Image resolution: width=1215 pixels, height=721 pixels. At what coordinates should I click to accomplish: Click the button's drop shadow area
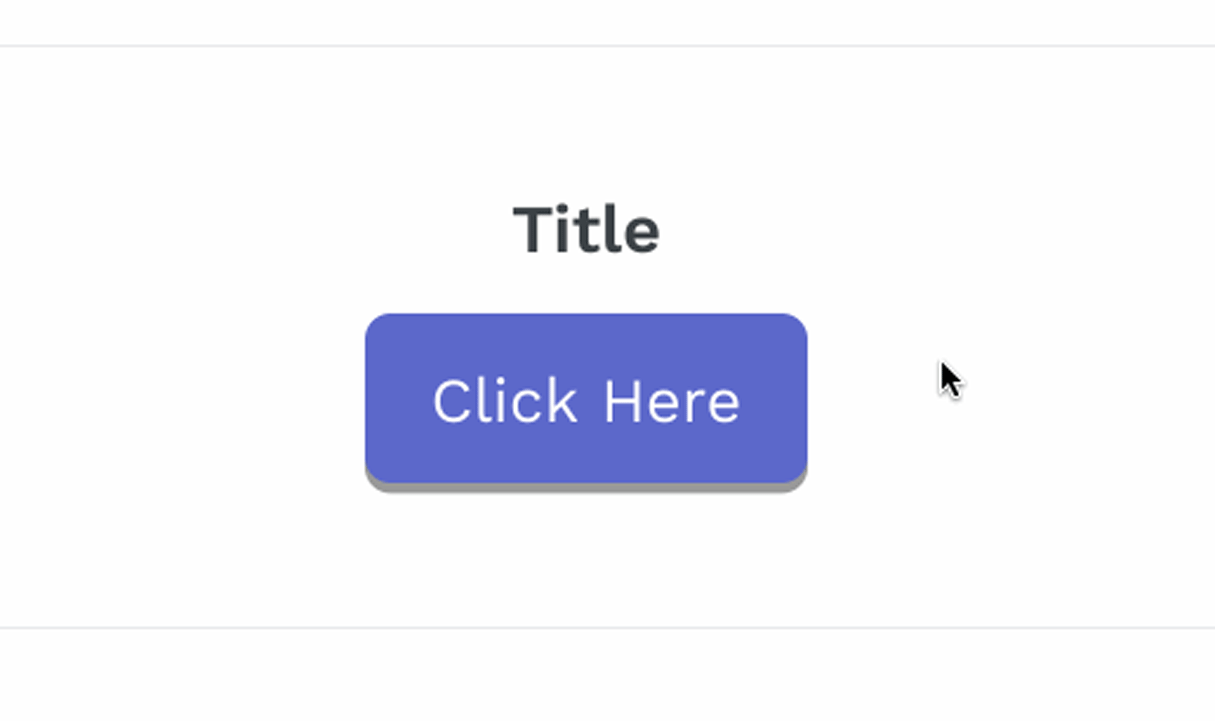[588, 487]
